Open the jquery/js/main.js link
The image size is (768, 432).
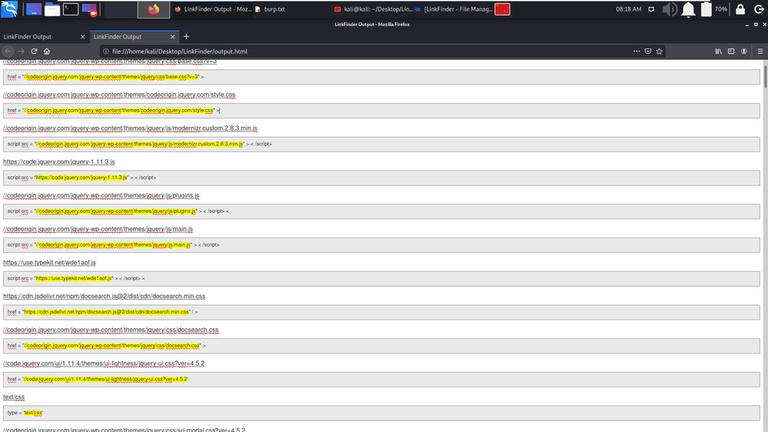98,229
